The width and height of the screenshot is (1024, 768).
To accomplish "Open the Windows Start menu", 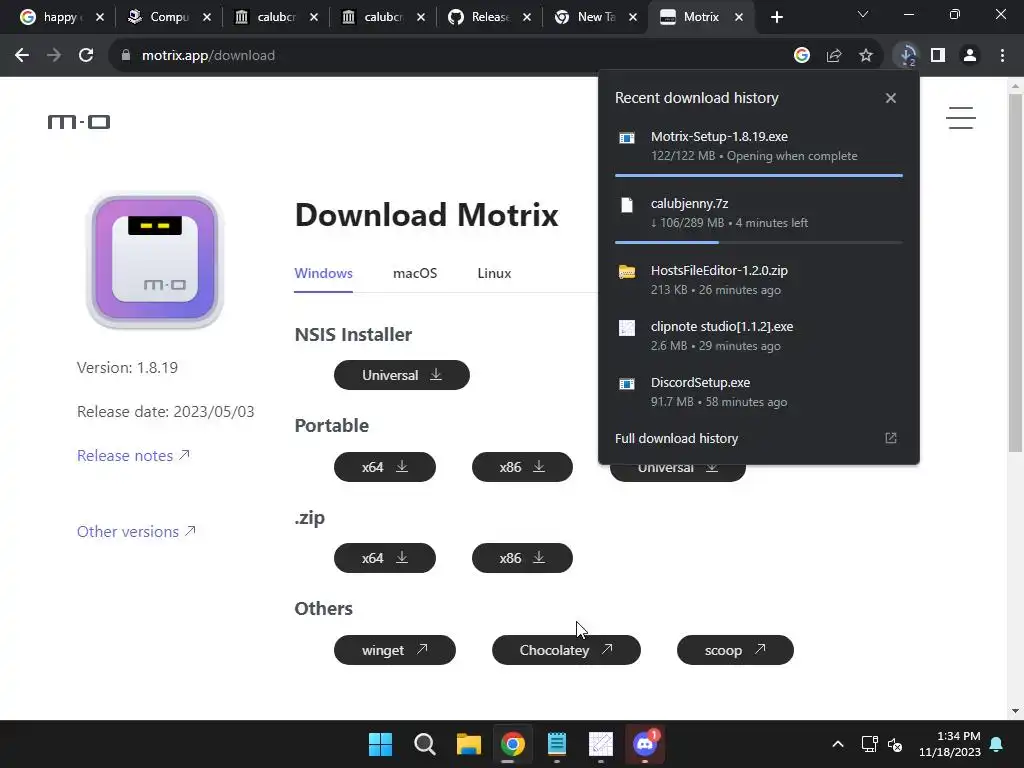I will click(380, 744).
